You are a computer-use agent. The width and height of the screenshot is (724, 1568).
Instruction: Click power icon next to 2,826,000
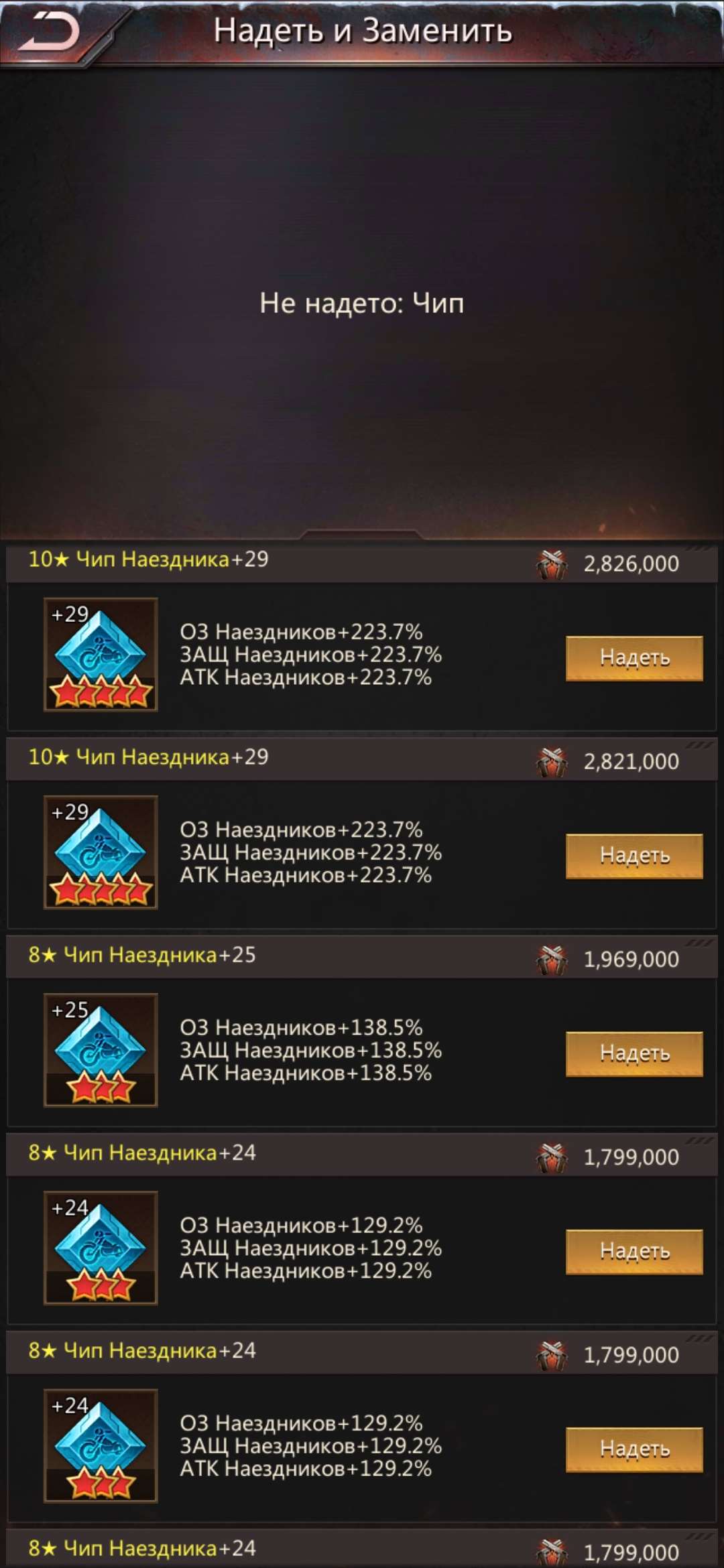click(x=552, y=564)
